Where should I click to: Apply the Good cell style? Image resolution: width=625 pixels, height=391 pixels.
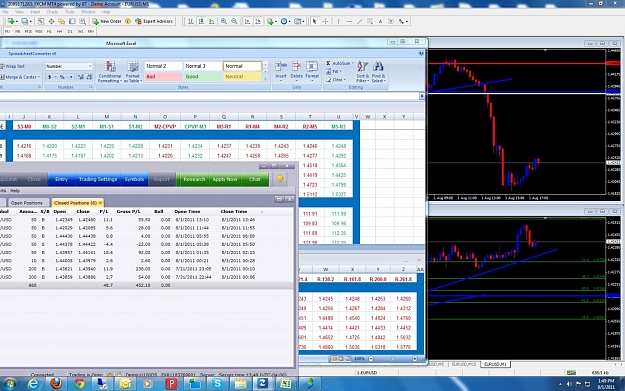pos(202,77)
